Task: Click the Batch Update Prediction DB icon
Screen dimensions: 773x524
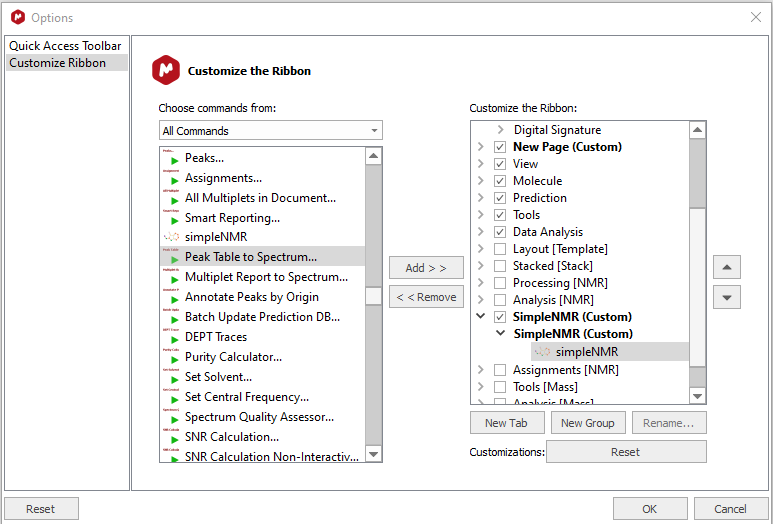Action: [171, 316]
